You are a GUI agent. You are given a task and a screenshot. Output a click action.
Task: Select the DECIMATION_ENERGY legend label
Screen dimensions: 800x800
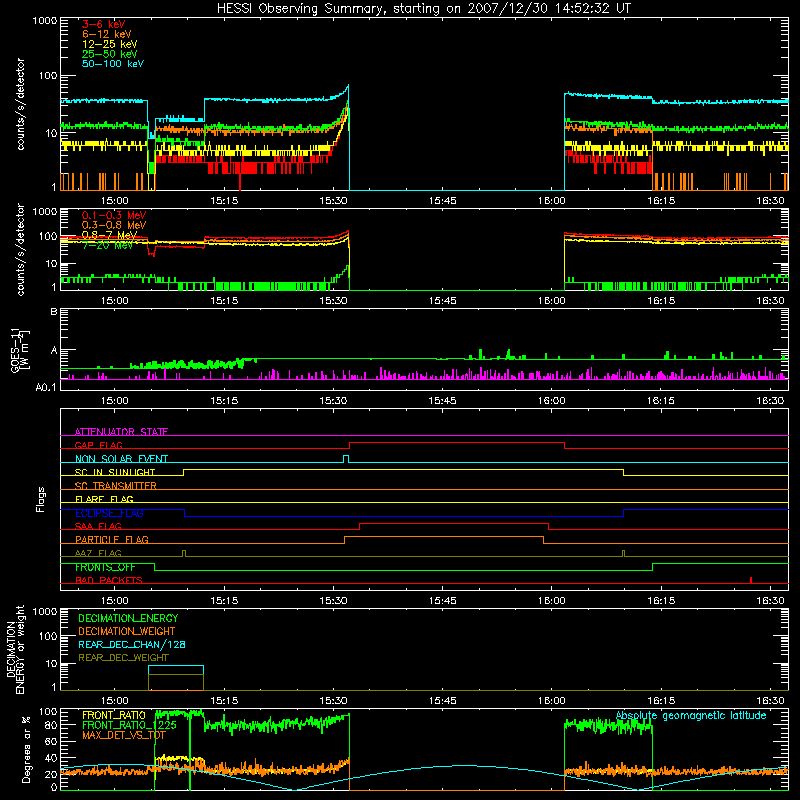click(x=128, y=618)
